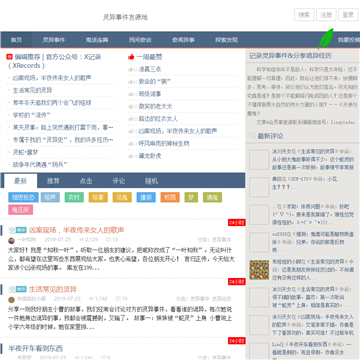The image size is (360, 360).
Task: Click the comment count icon showing 13
Action: point(108,240)
